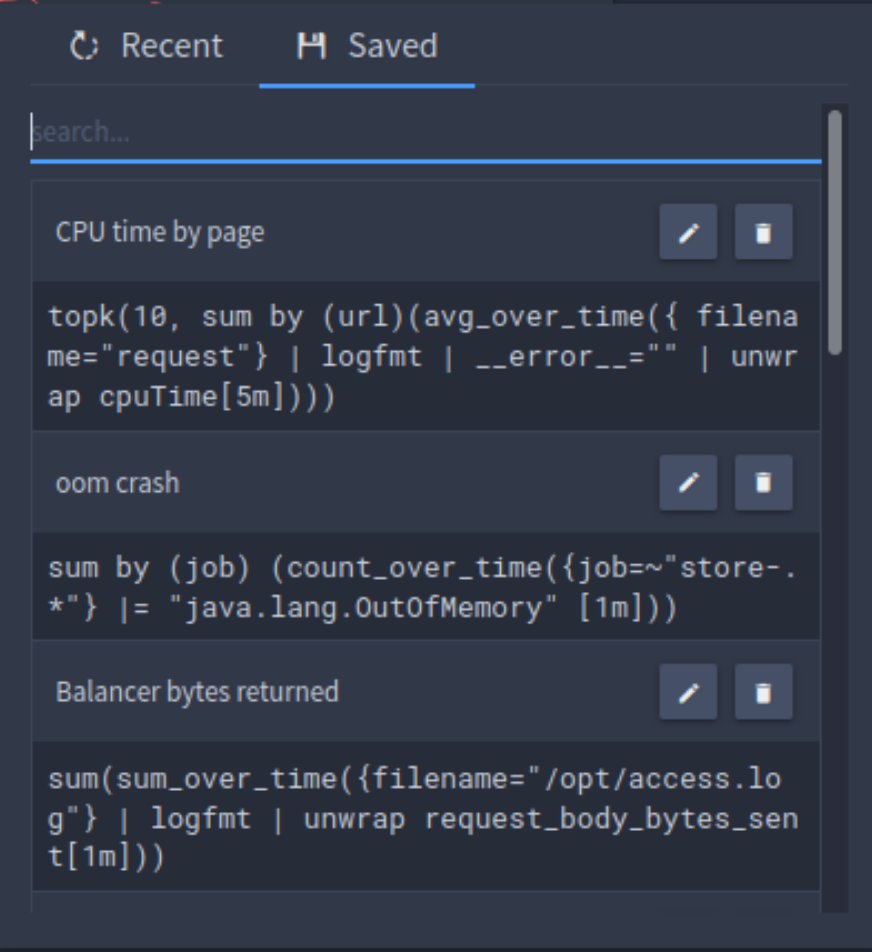This screenshot has height=952, width=872.
Task: Delete the CPU time by page query
Action: [x=763, y=232]
